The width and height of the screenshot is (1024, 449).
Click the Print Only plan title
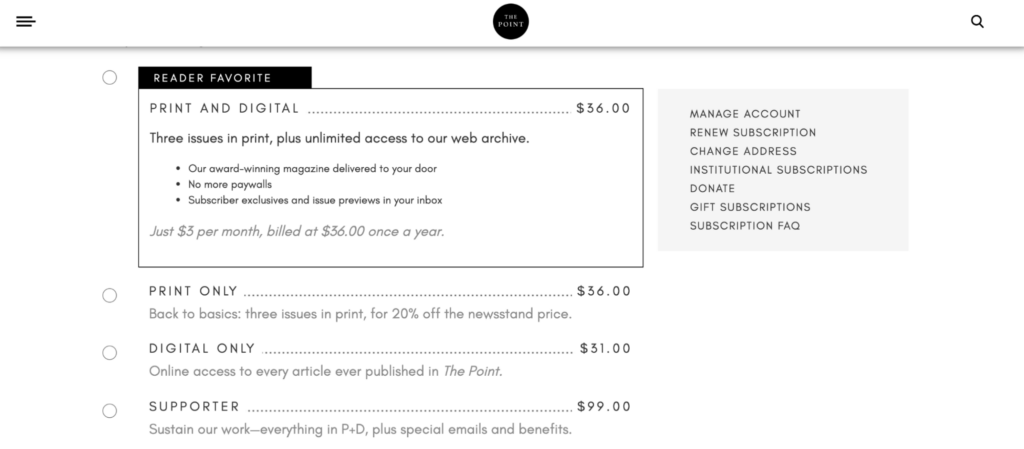[193, 291]
